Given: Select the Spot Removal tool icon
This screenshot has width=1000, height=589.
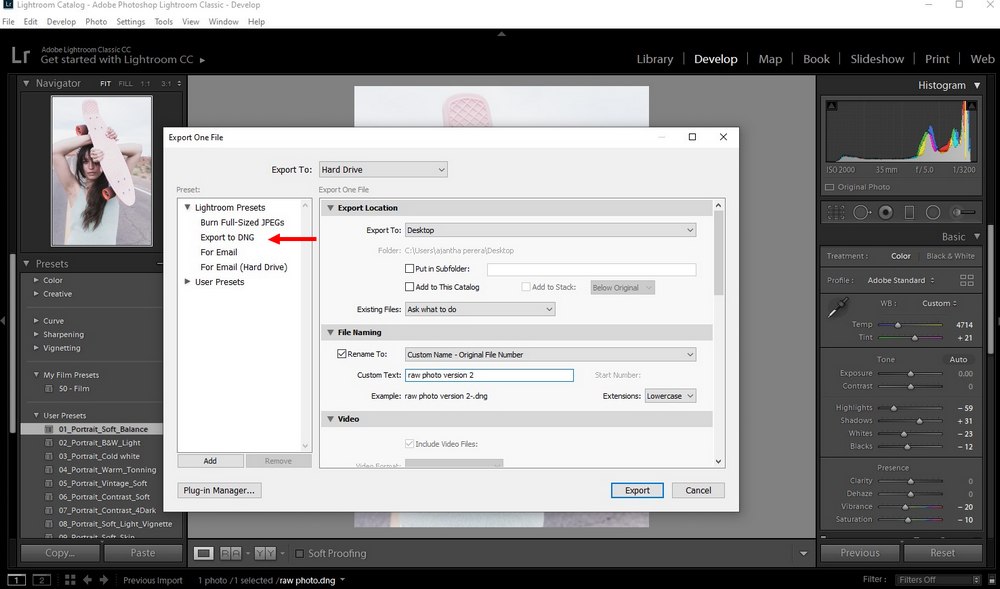Looking at the screenshot, I should pyautogui.click(x=862, y=212).
